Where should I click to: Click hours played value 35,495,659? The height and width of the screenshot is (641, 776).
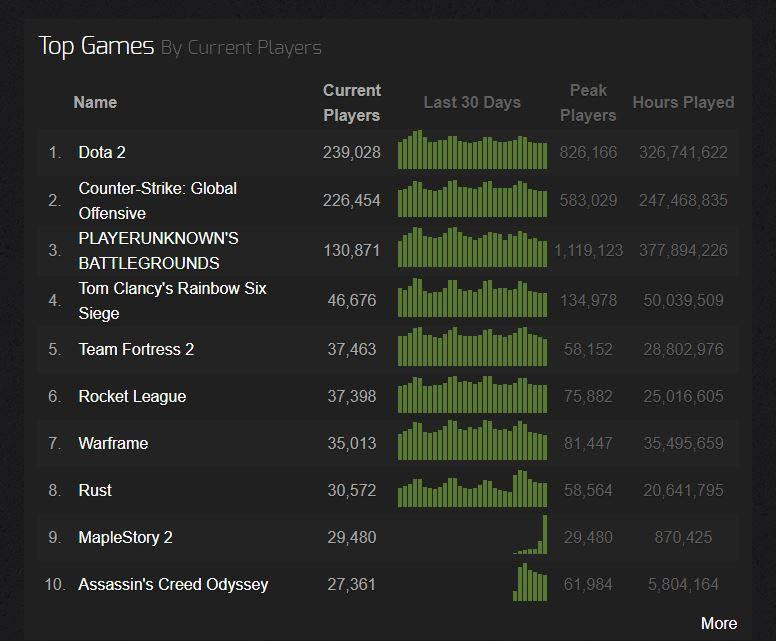tap(683, 443)
